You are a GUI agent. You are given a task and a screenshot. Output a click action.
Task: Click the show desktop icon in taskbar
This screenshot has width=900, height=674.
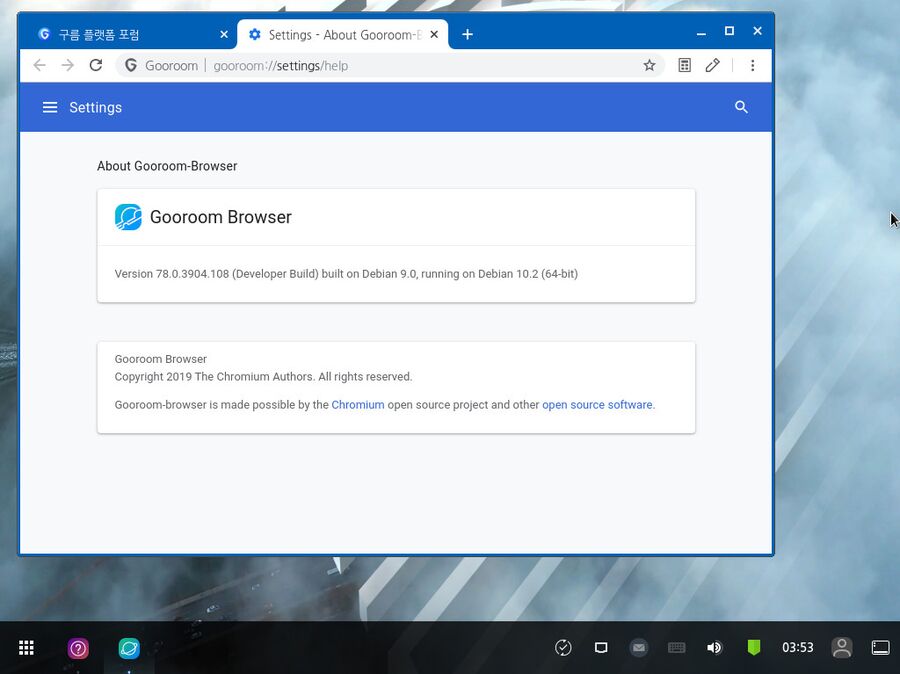point(880,648)
